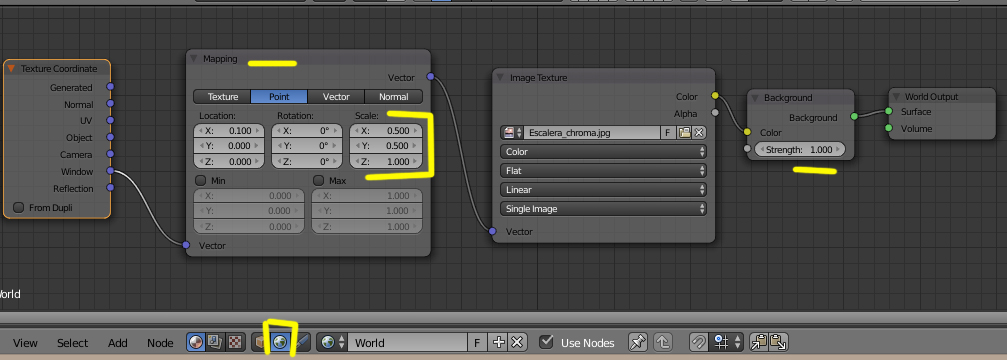The width and height of the screenshot is (1007, 360).
Task: Click World Output Surface socket
Action: 888,111
